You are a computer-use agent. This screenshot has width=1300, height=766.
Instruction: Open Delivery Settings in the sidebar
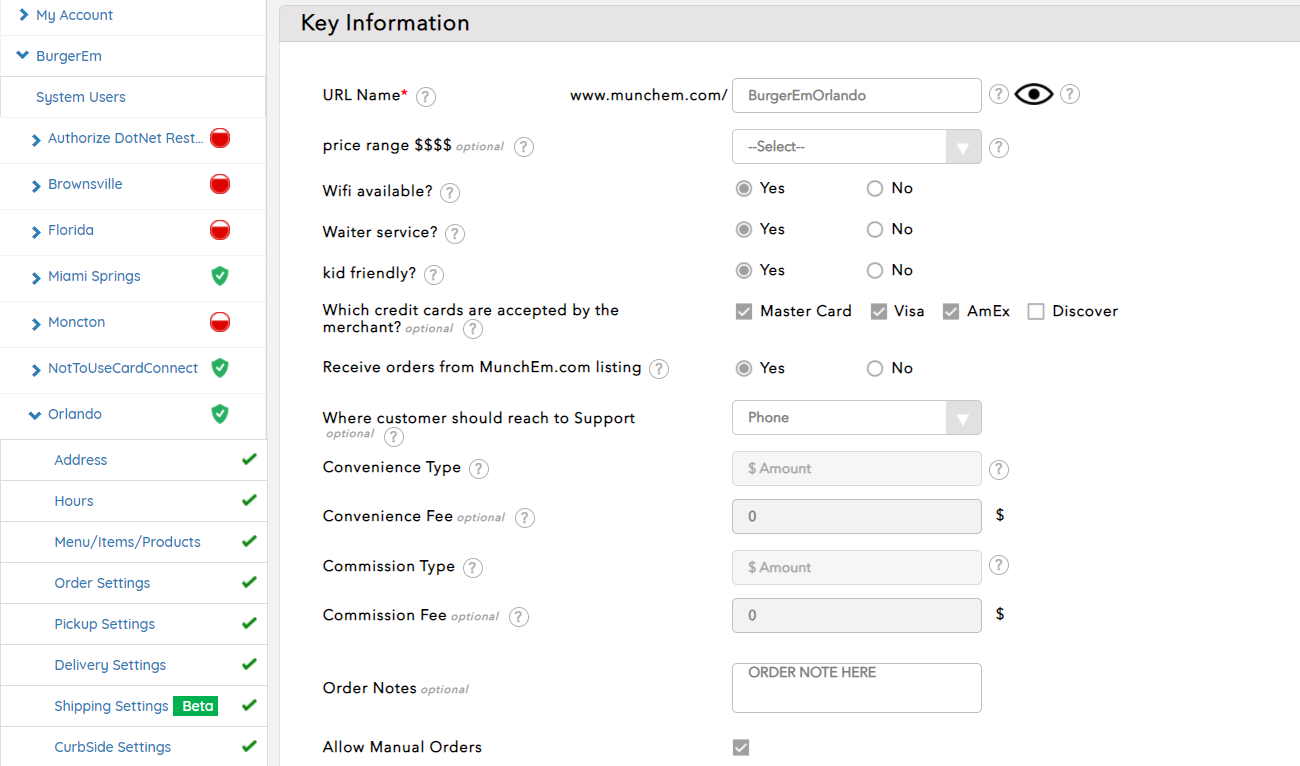[x=110, y=665]
